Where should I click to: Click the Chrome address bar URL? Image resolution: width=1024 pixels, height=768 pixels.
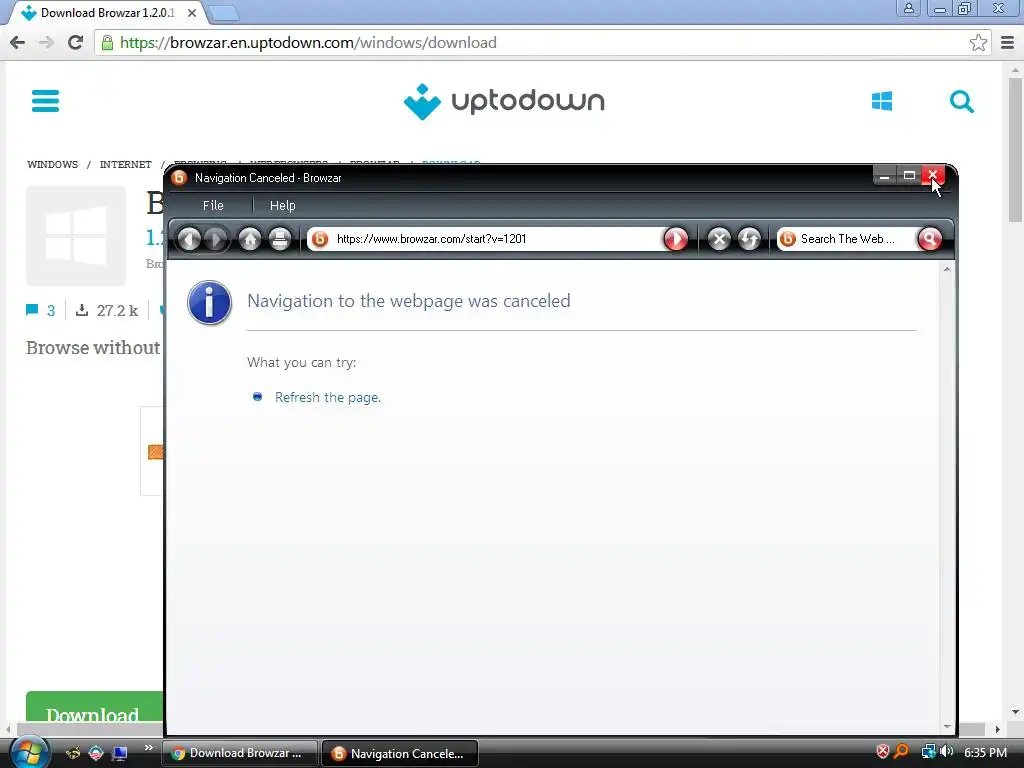click(x=308, y=42)
